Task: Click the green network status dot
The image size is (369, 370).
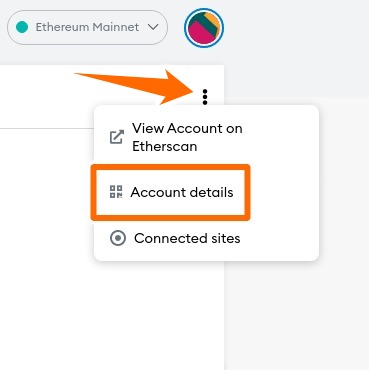Action: [22, 27]
